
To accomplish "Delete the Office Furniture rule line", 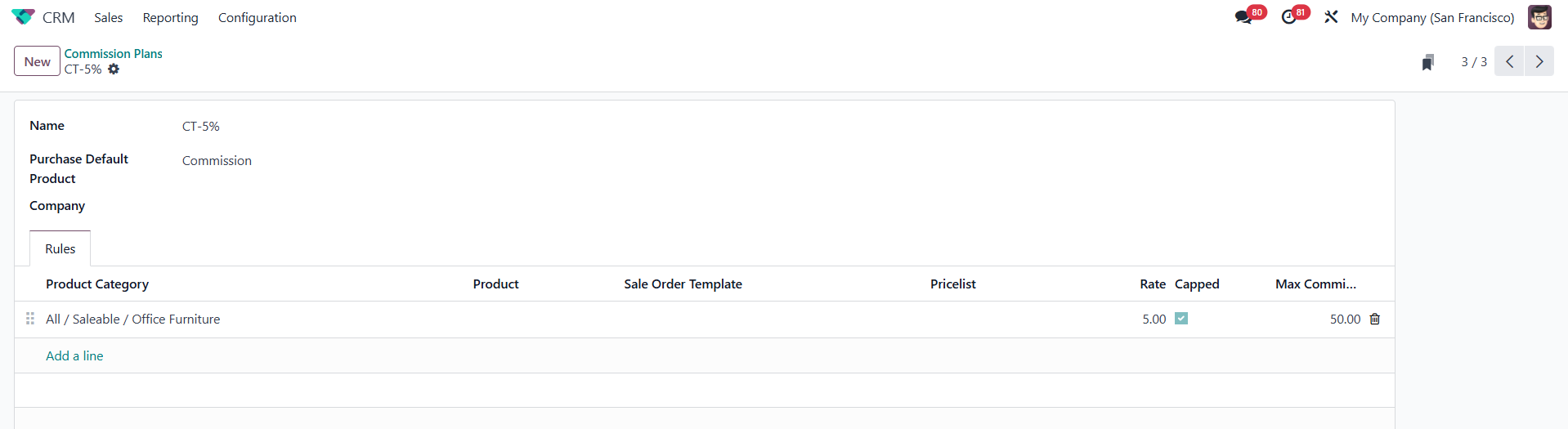I will click(1375, 320).
